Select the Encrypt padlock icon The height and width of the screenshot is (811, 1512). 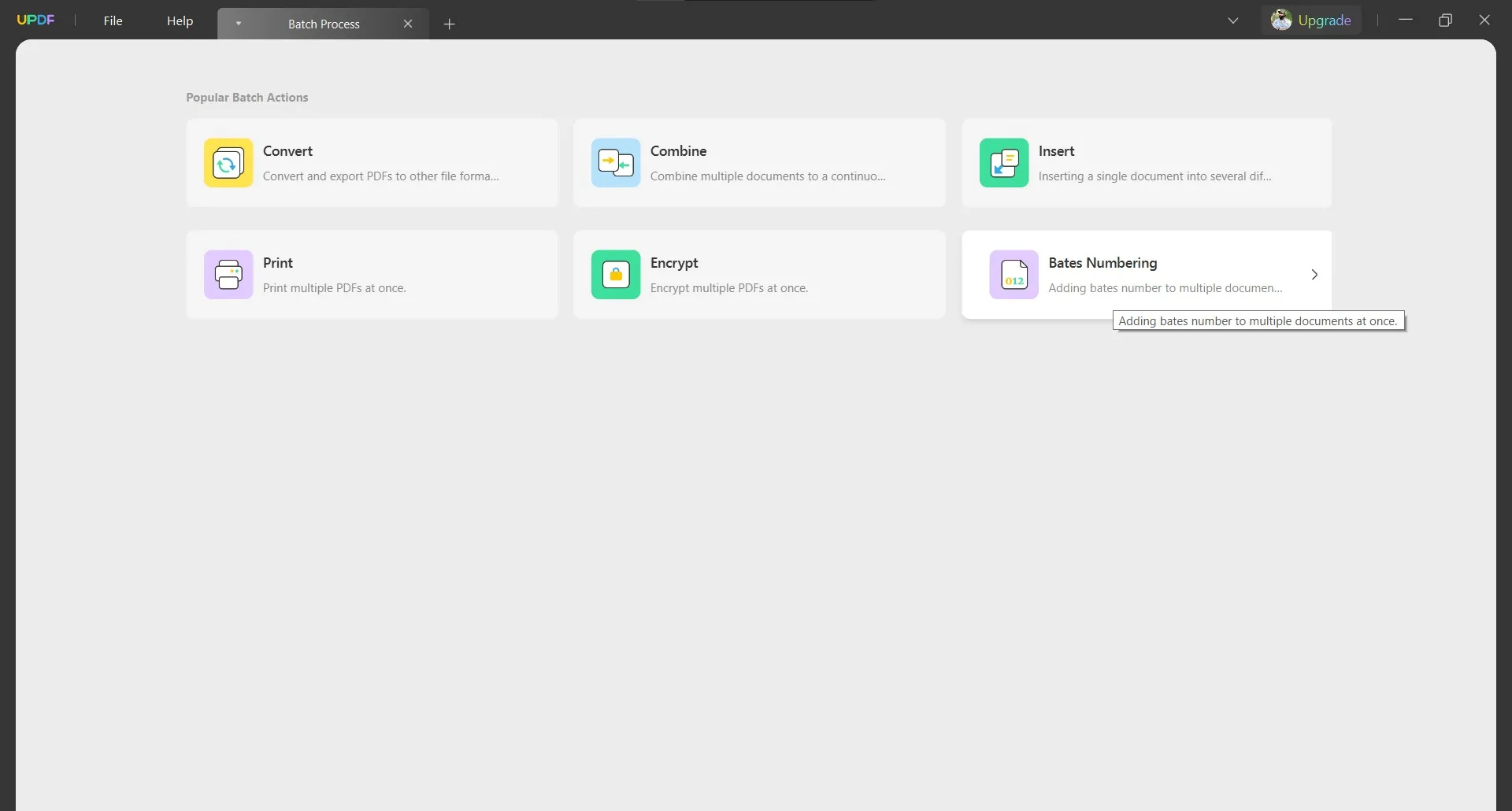(x=615, y=274)
